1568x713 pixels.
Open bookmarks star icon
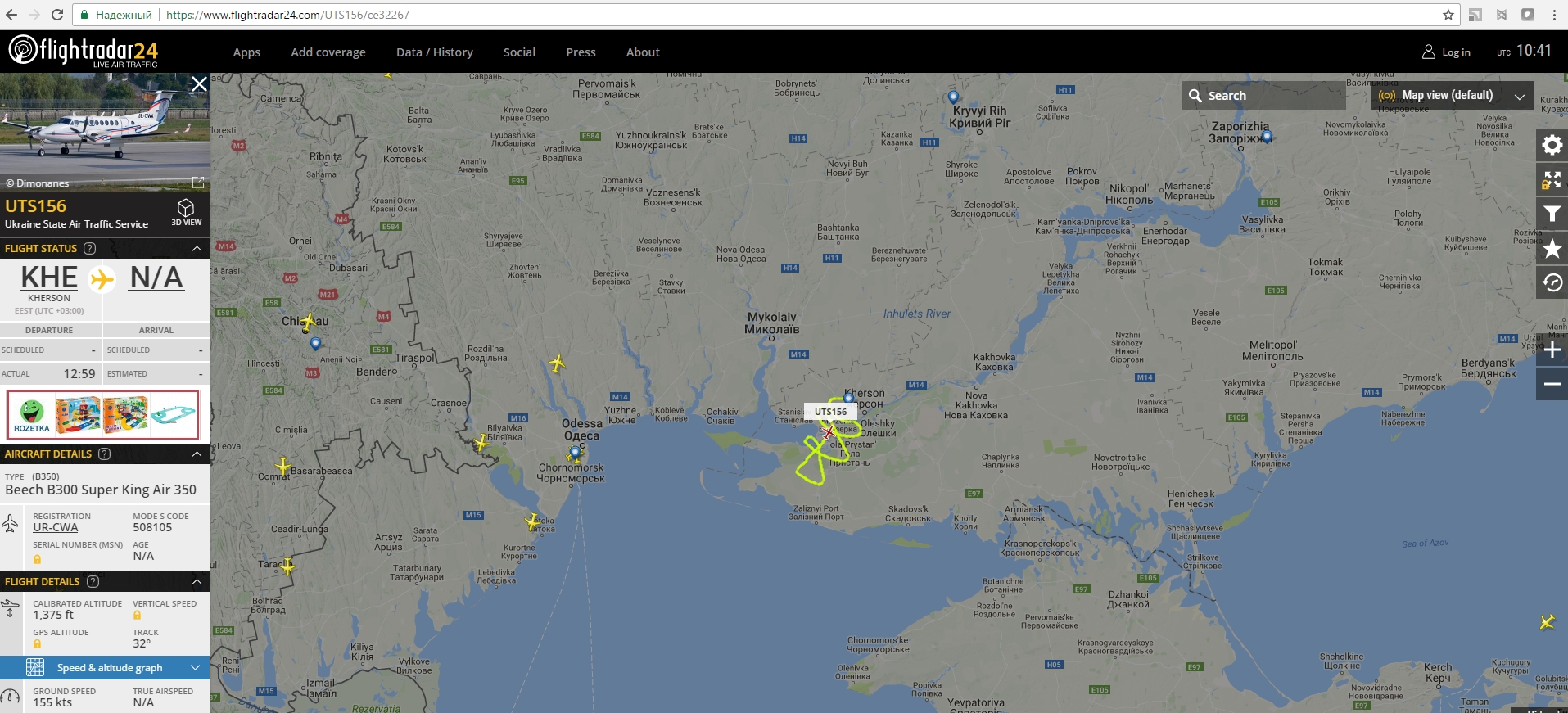(x=1552, y=249)
